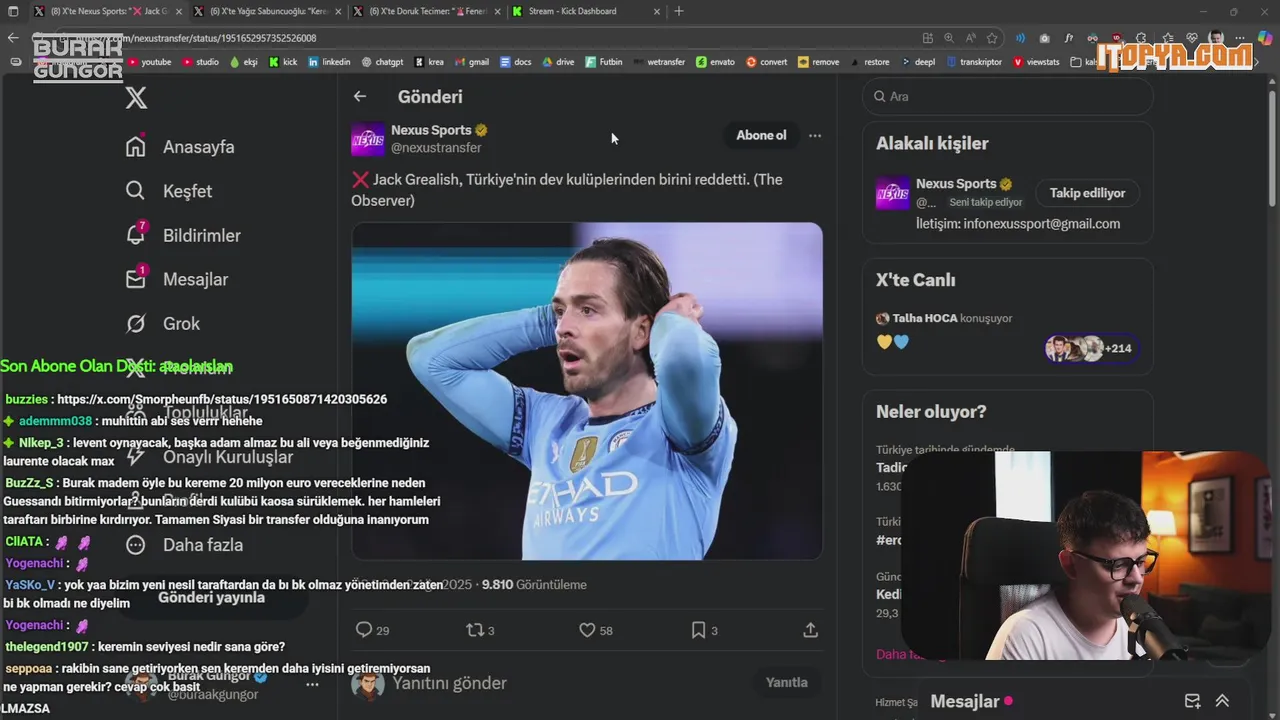The image size is (1280, 720).
Task: View +214 listeners avatars
Action: (1091, 348)
